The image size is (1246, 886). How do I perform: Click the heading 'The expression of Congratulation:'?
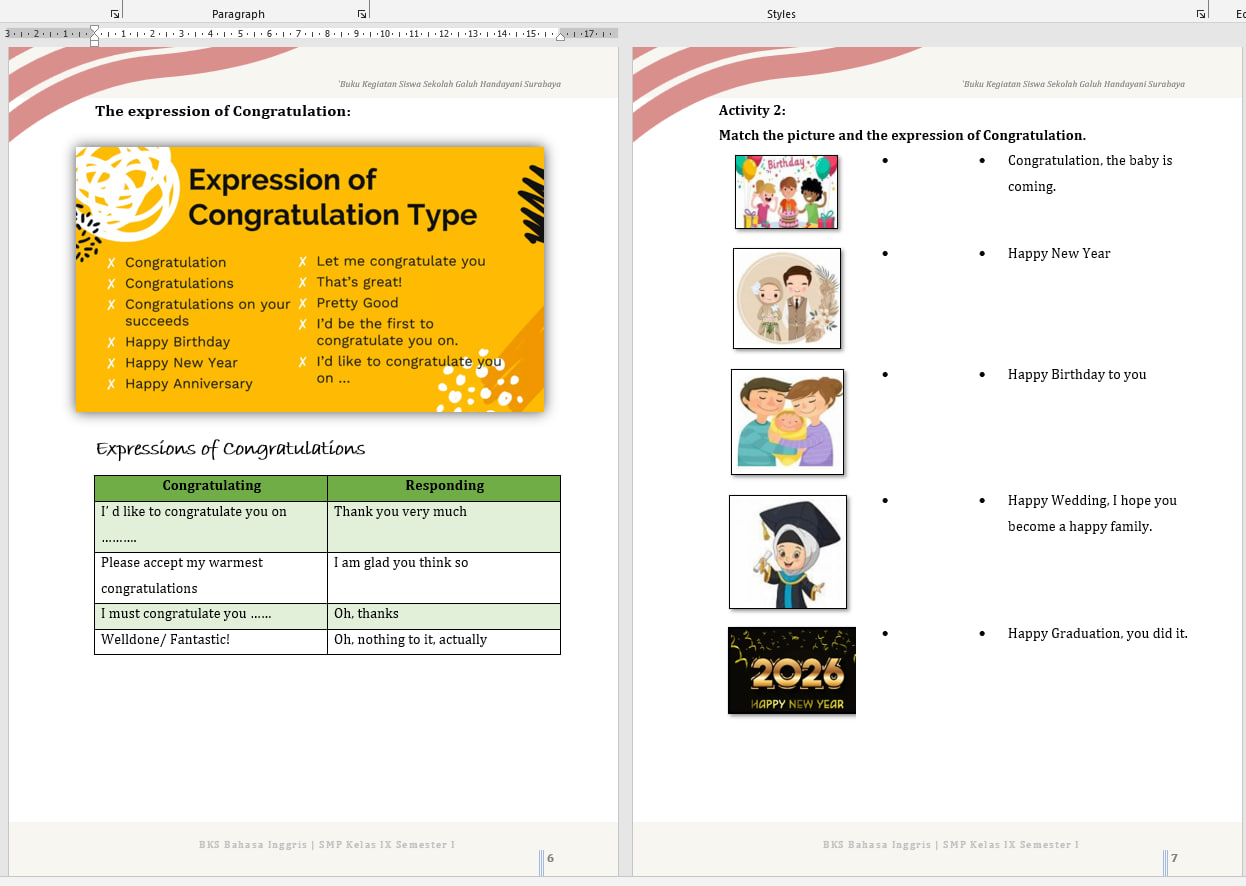tap(223, 111)
